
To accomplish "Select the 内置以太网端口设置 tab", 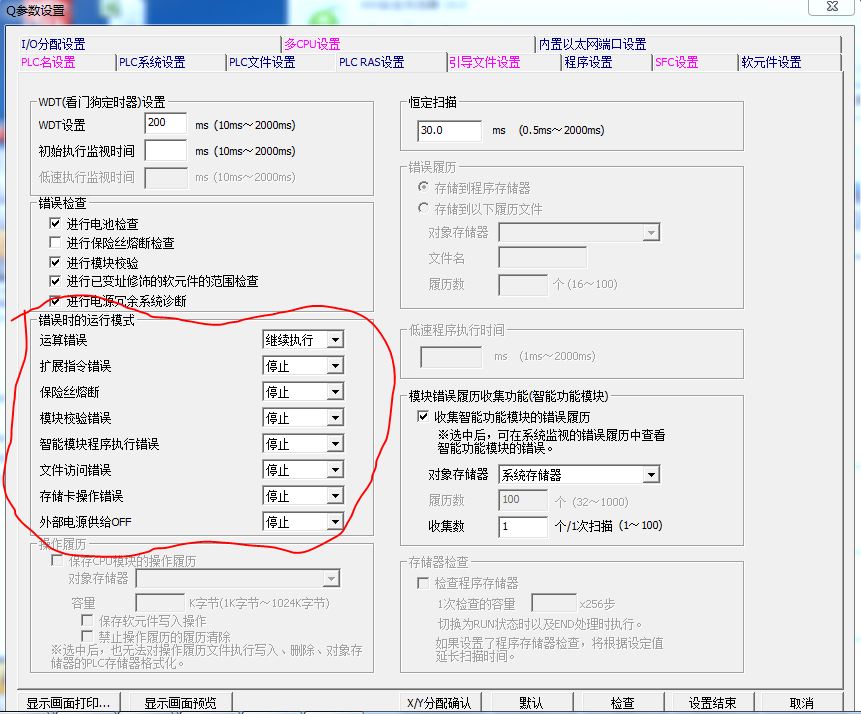I will (x=592, y=44).
